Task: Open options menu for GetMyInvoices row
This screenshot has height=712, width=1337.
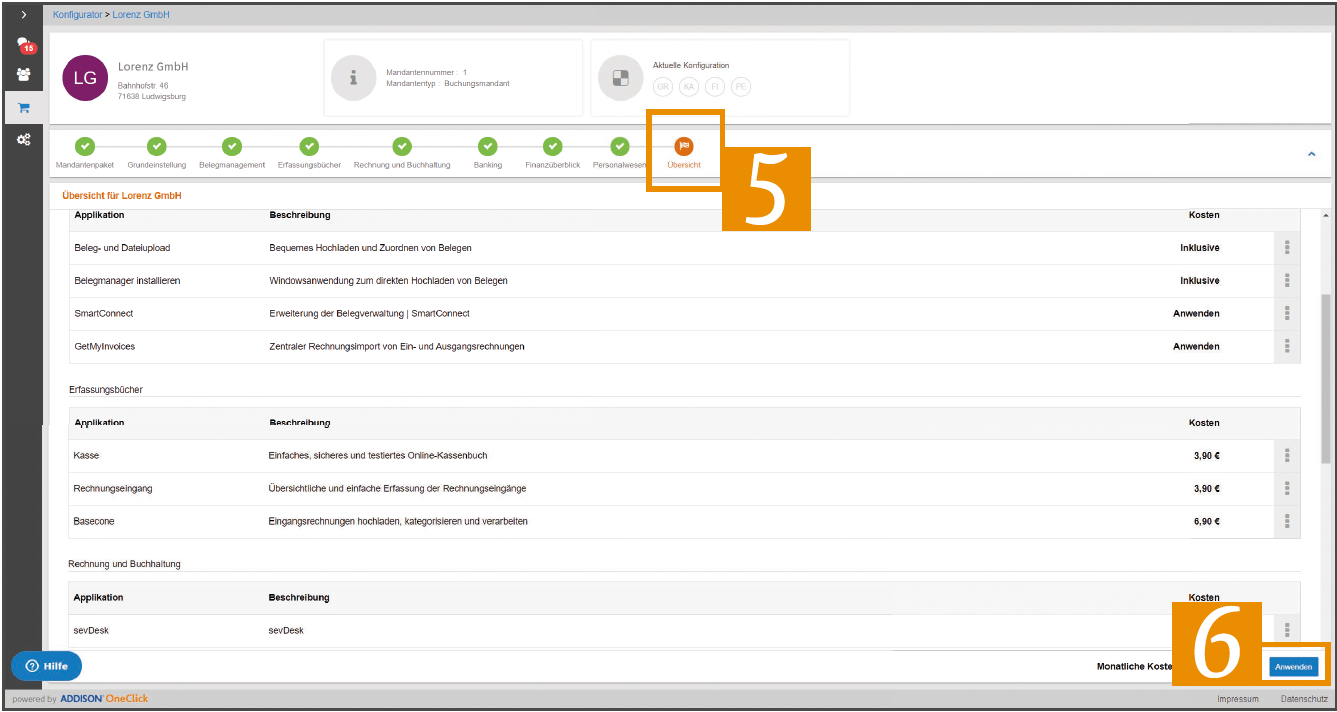Action: [x=1287, y=346]
